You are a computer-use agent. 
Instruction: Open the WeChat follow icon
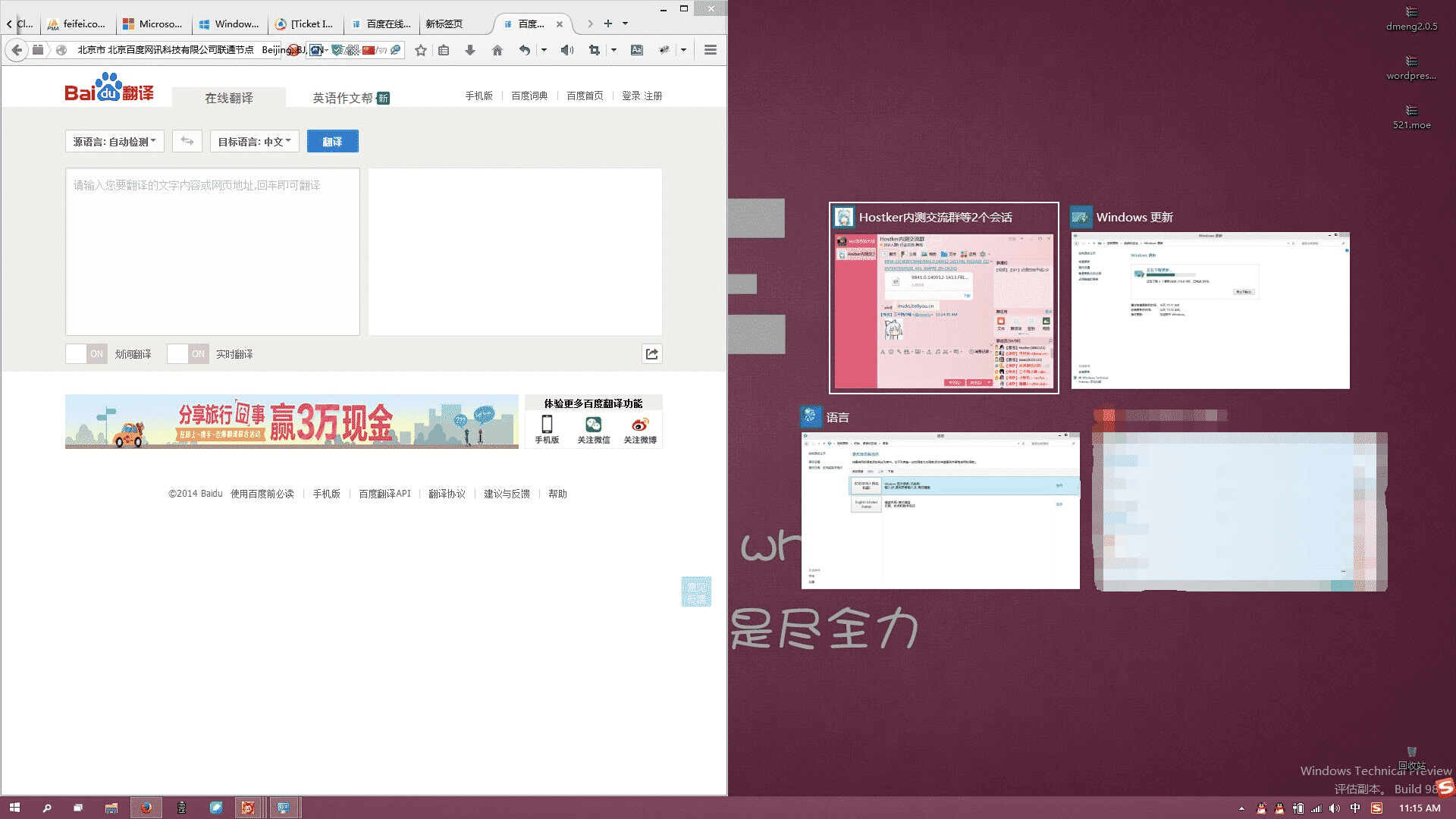(x=593, y=425)
